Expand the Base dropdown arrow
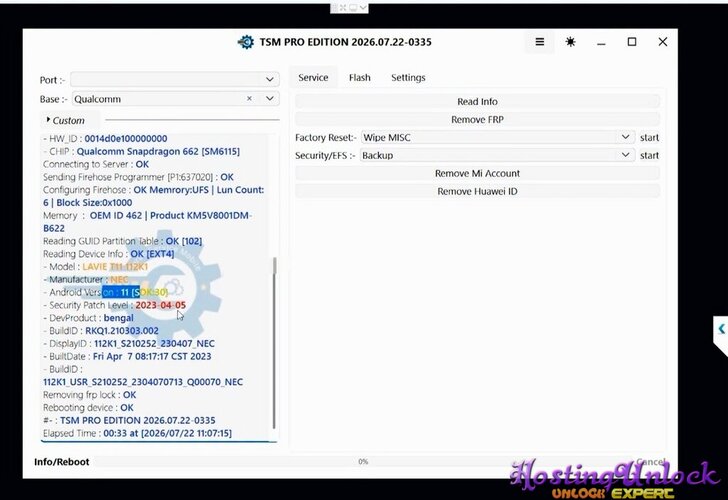Viewport: 728px width, 500px height. coord(270,98)
